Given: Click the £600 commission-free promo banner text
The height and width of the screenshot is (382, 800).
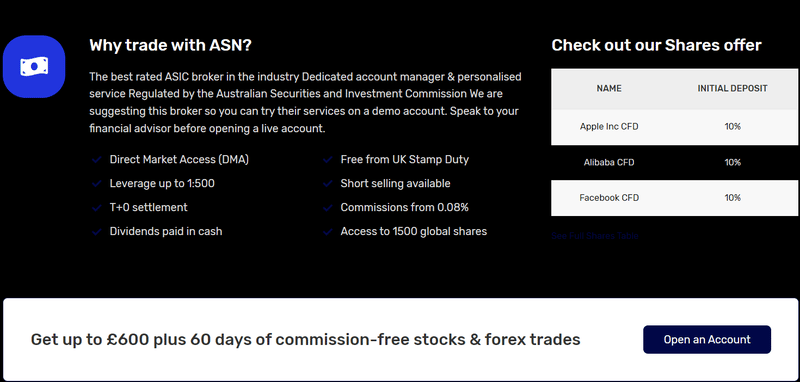Looking at the screenshot, I should point(306,340).
